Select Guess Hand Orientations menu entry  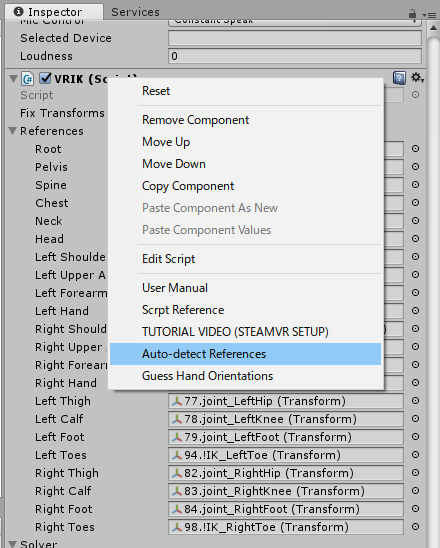pos(245,376)
